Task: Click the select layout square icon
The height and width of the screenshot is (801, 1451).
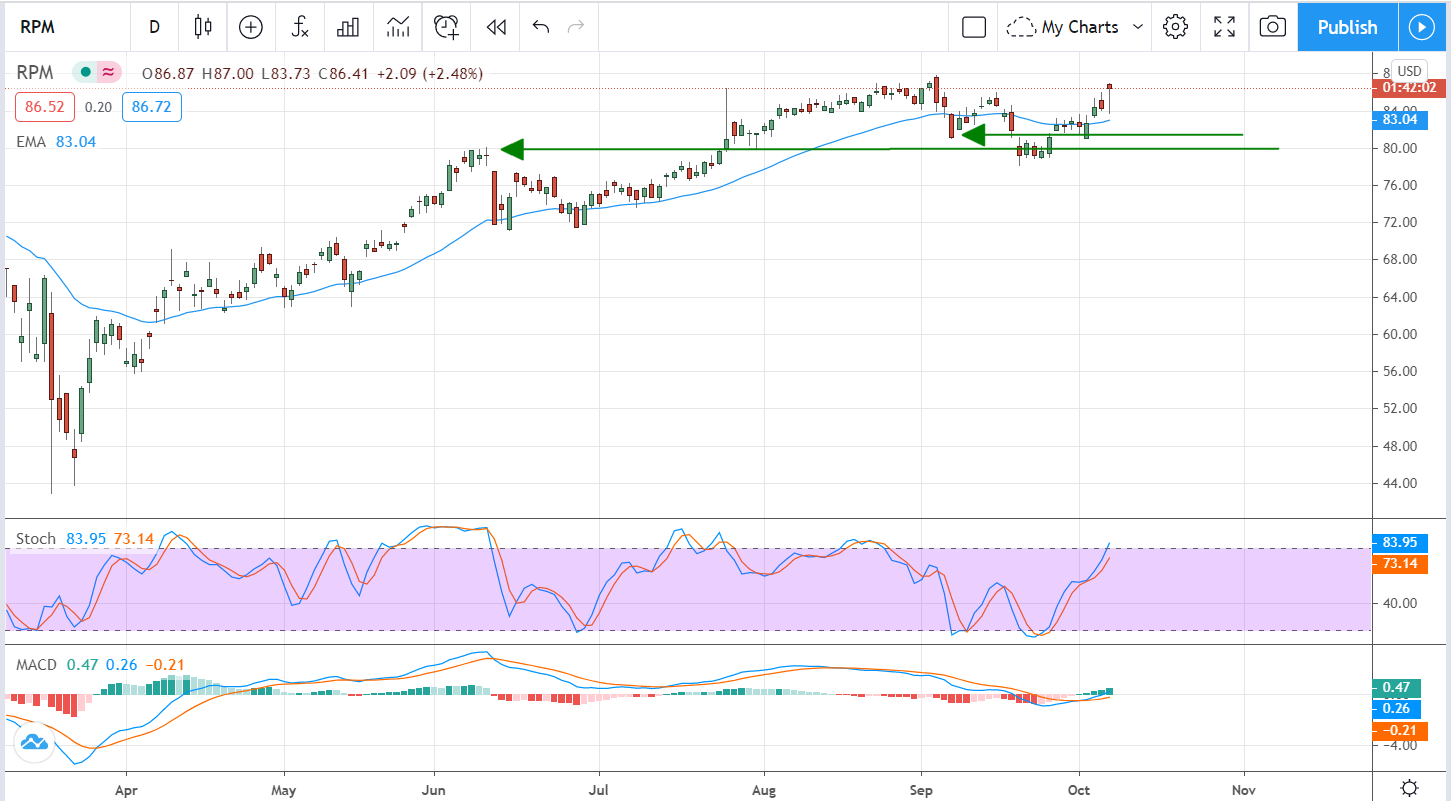Action: (x=973, y=27)
